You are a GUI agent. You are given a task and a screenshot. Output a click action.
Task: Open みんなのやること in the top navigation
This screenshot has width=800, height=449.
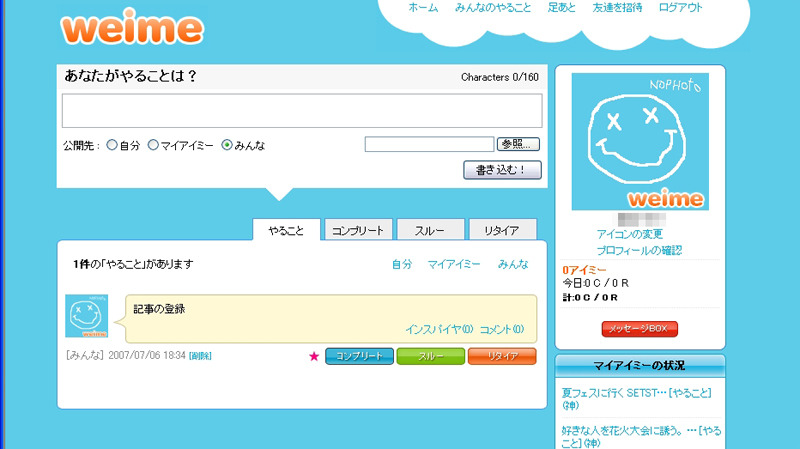pyautogui.click(x=493, y=8)
